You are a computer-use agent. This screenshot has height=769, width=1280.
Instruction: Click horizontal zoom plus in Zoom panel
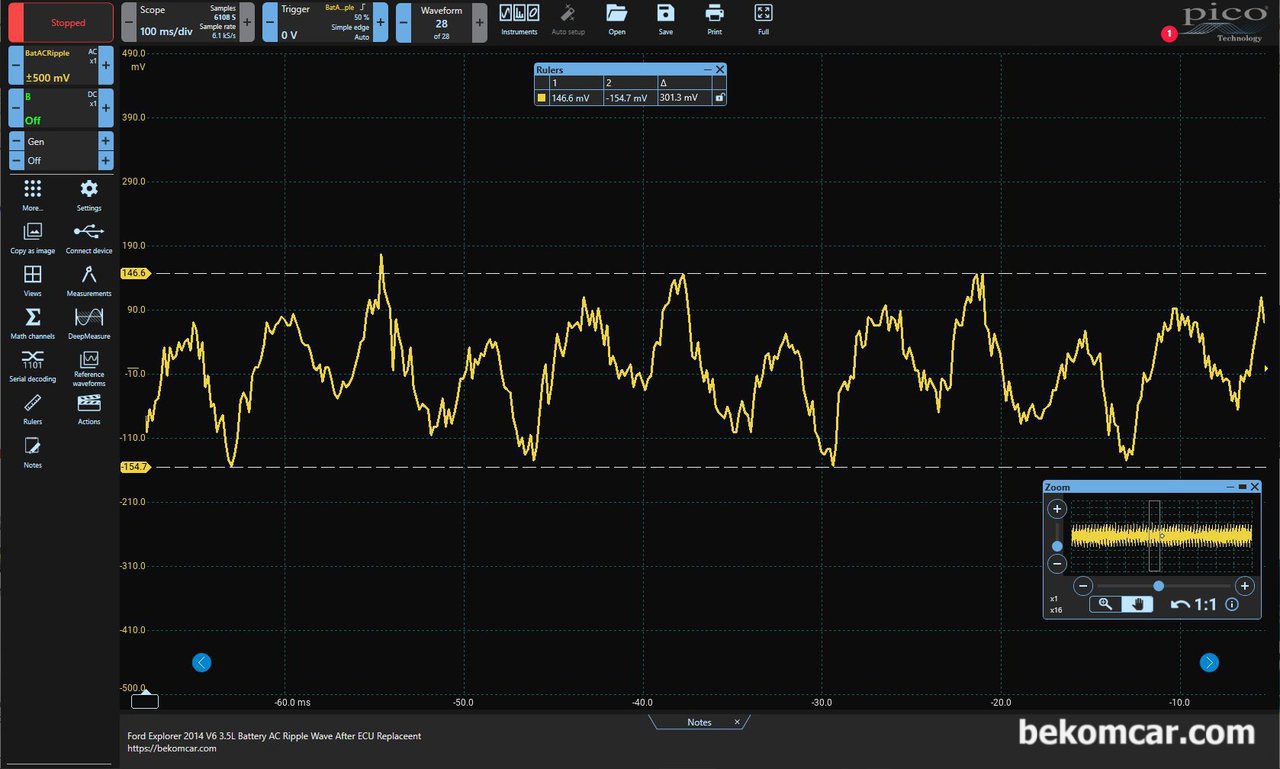click(x=1244, y=586)
